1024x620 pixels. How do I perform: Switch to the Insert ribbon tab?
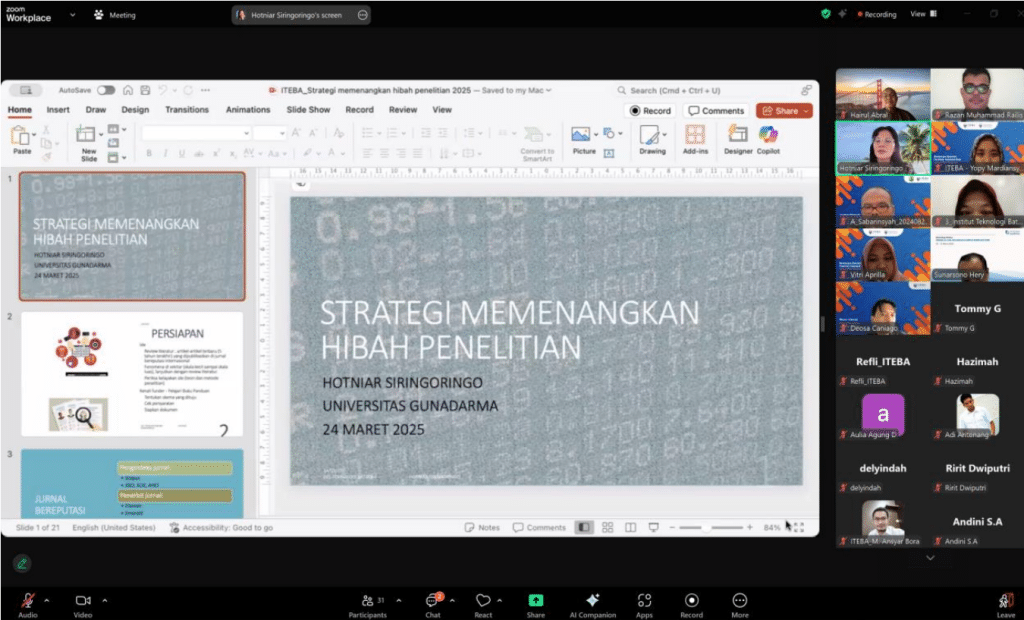point(58,110)
